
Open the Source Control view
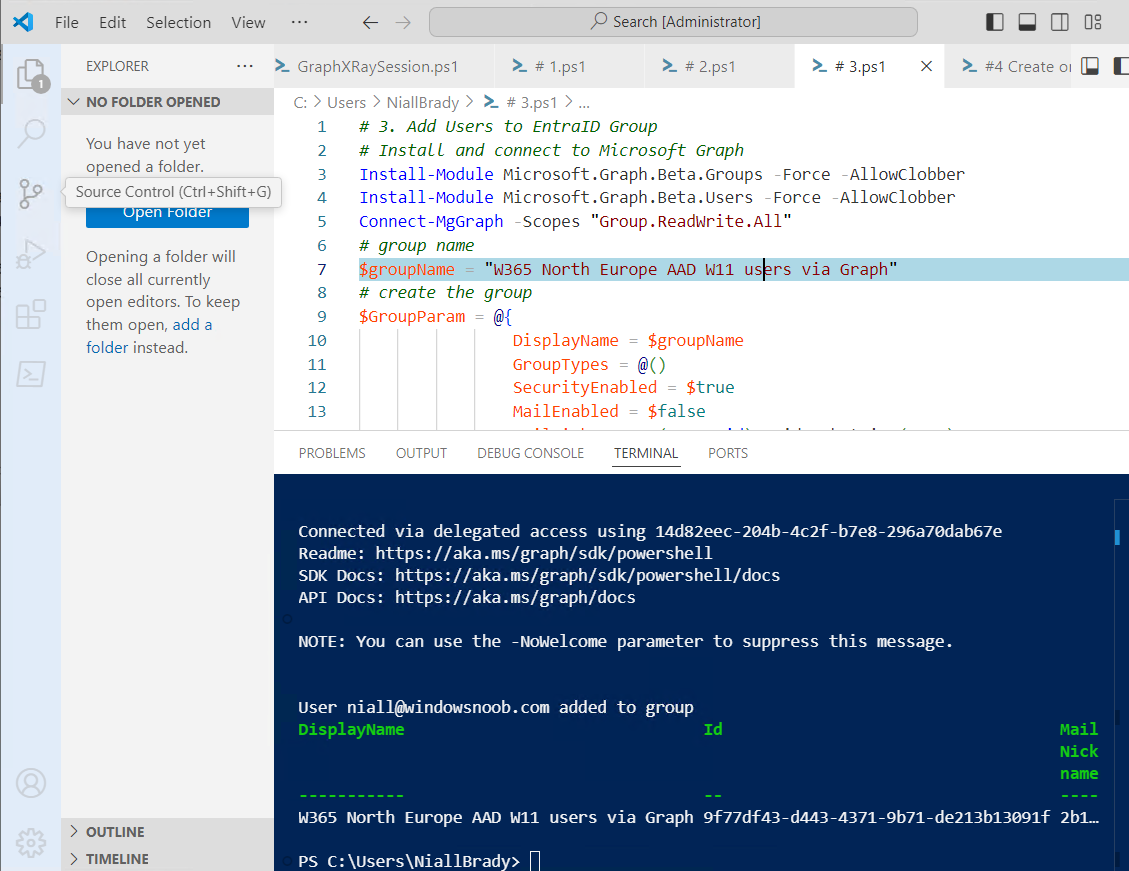click(31, 193)
